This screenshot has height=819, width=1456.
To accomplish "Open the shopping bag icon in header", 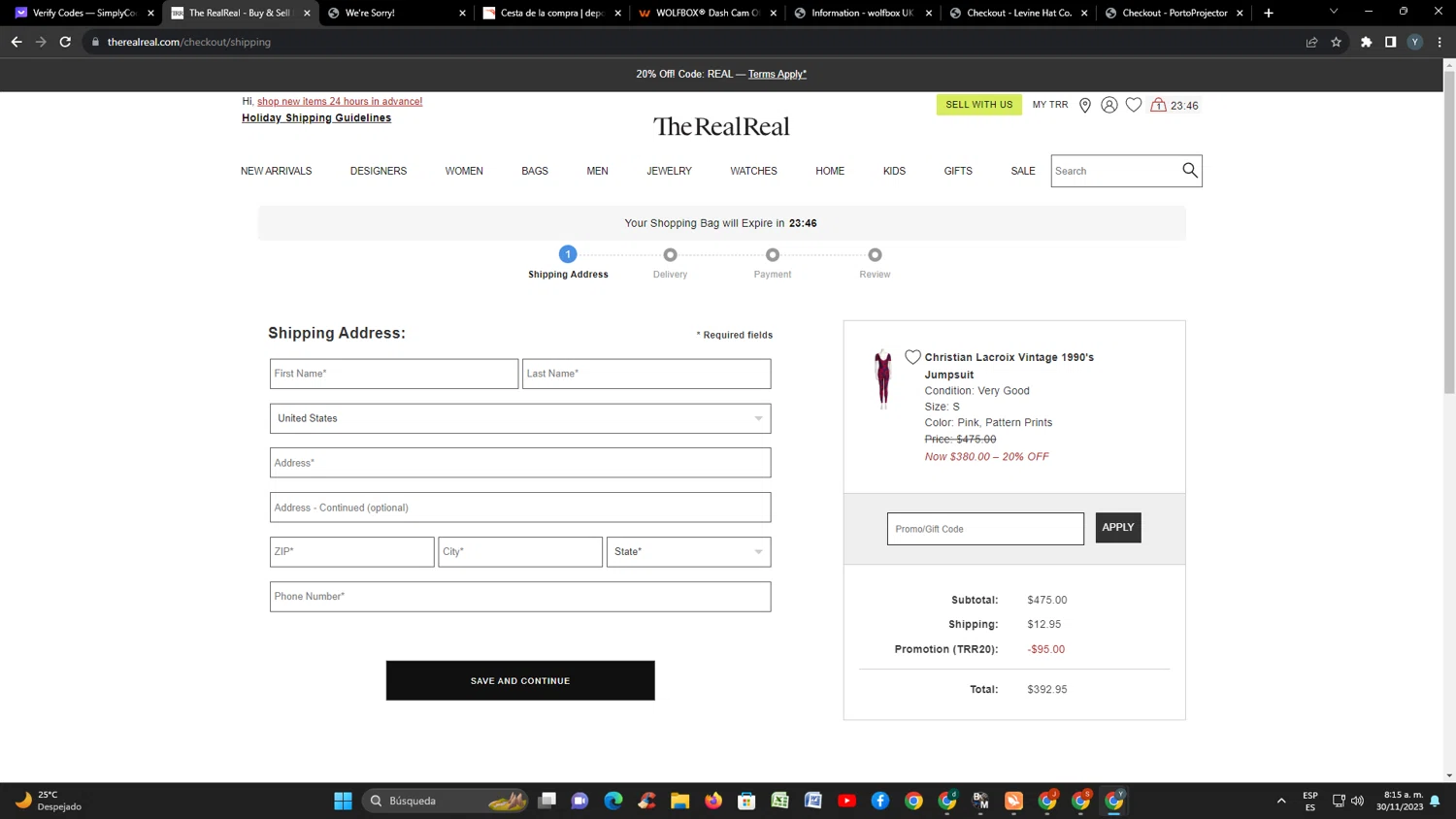I will pos(1158,105).
